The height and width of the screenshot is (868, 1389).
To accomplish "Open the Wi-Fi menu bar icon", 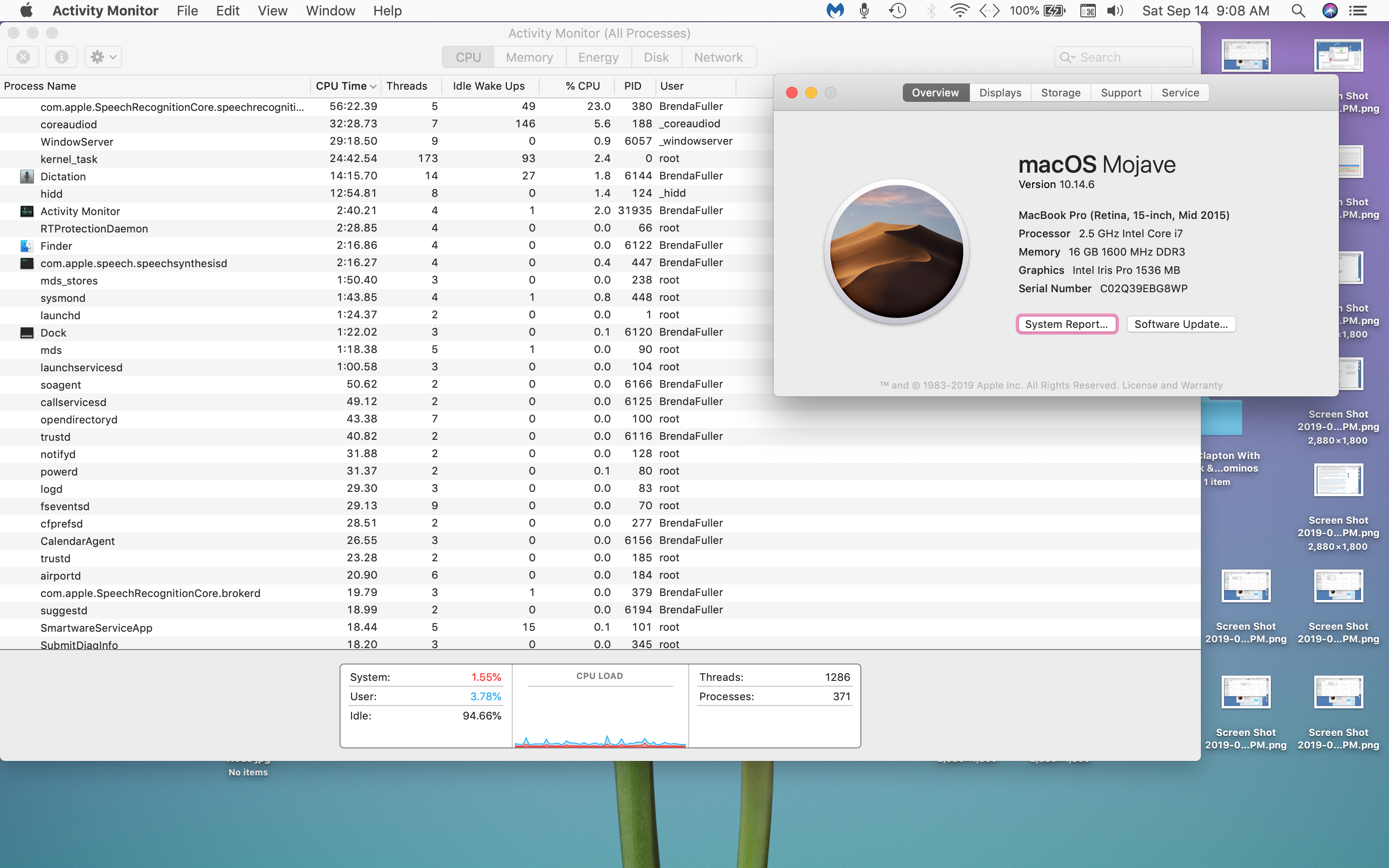I will tap(960, 10).
